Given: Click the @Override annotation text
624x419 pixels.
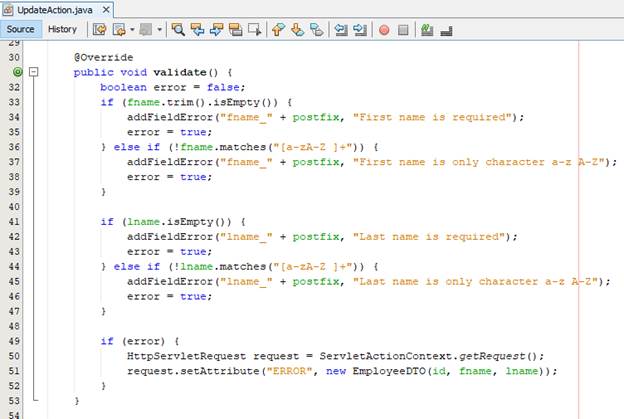Looking at the screenshot, I should 103,57.
